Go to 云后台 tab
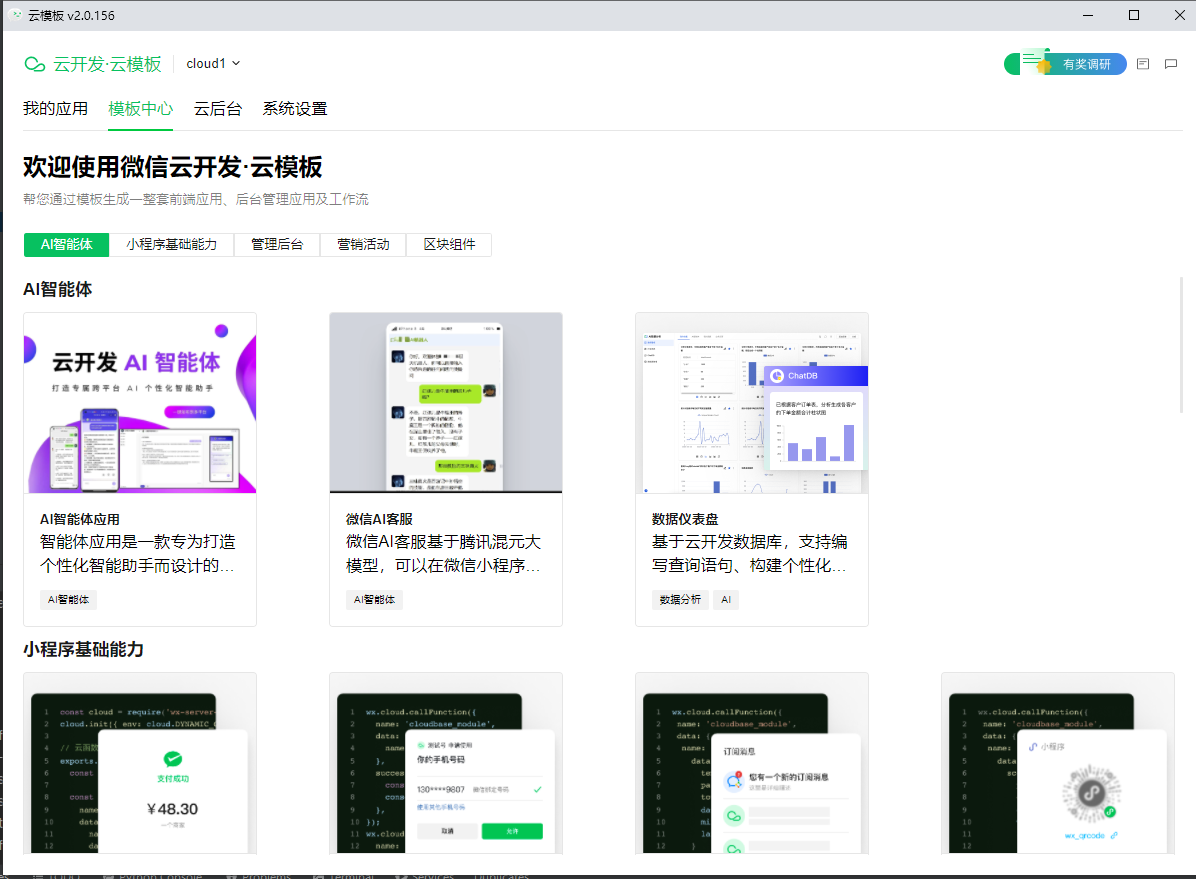This screenshot has height=879, width=1196. [x=217, y=108]
